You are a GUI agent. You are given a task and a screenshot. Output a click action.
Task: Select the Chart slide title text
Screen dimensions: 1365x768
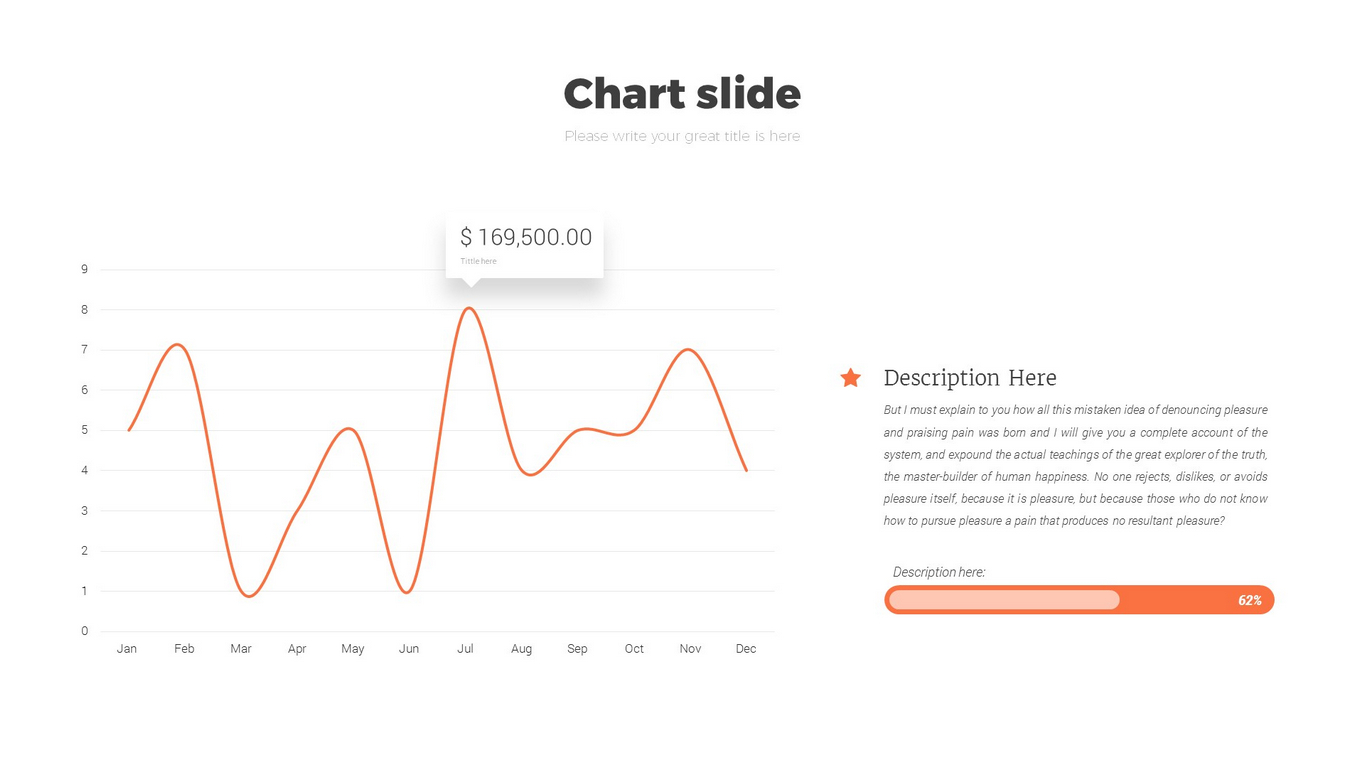(x=682, y=94)
